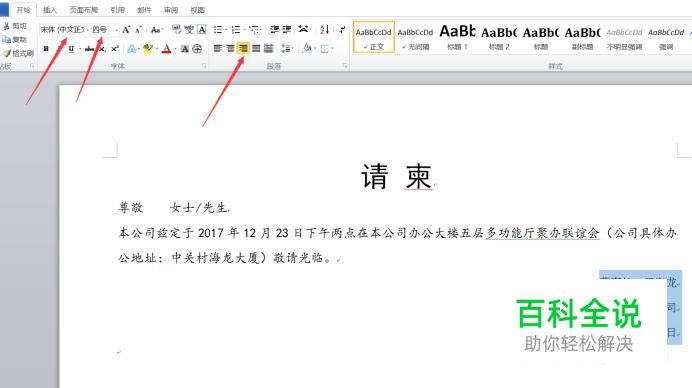This screenshot has height=388, width=692.
Task: Expand the Numbering library dropdown arrow
Action: click(x=244, y=30)
